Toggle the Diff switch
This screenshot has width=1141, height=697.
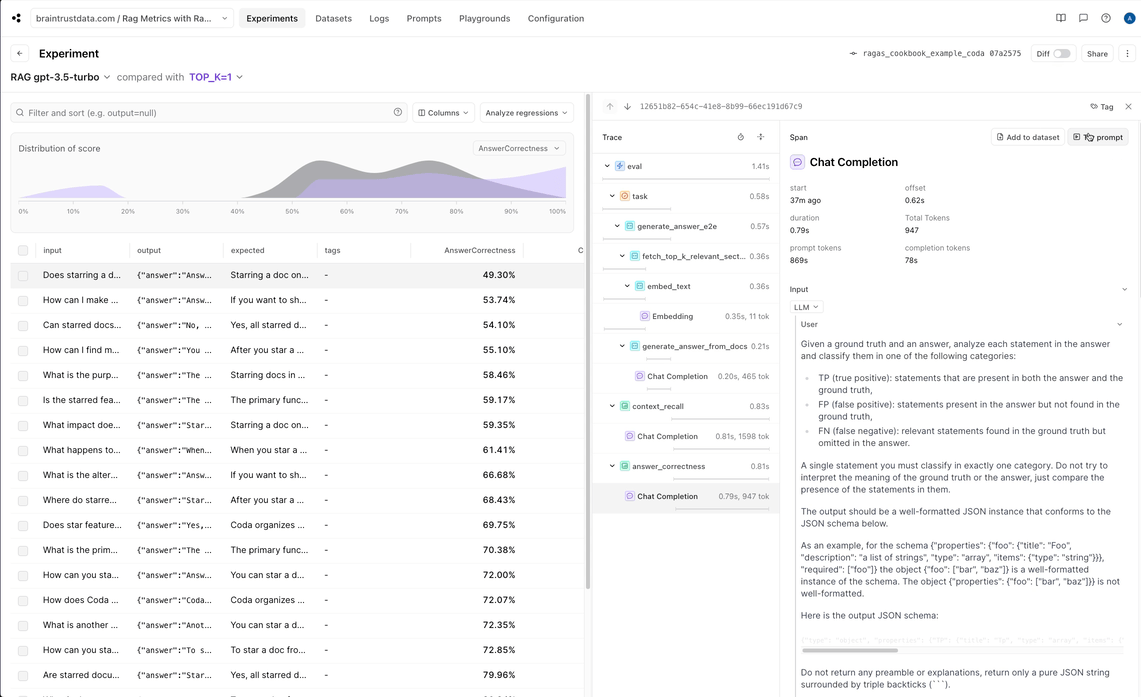coord(1061,54)
